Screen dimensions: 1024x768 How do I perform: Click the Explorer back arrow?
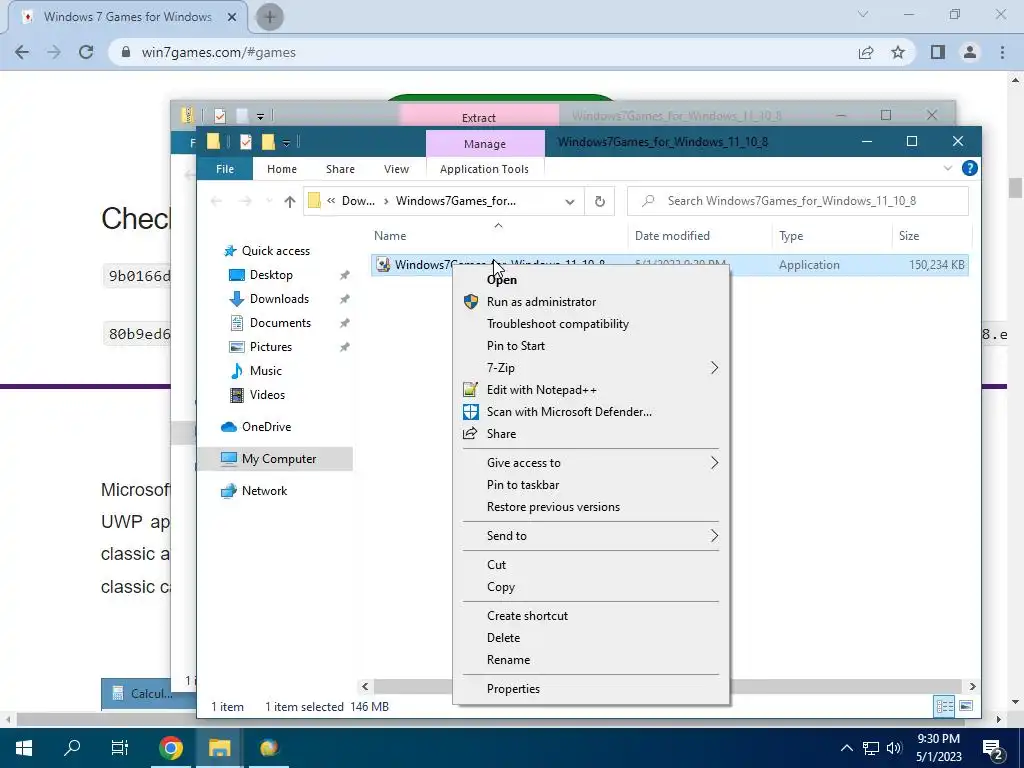pos(216,201)
